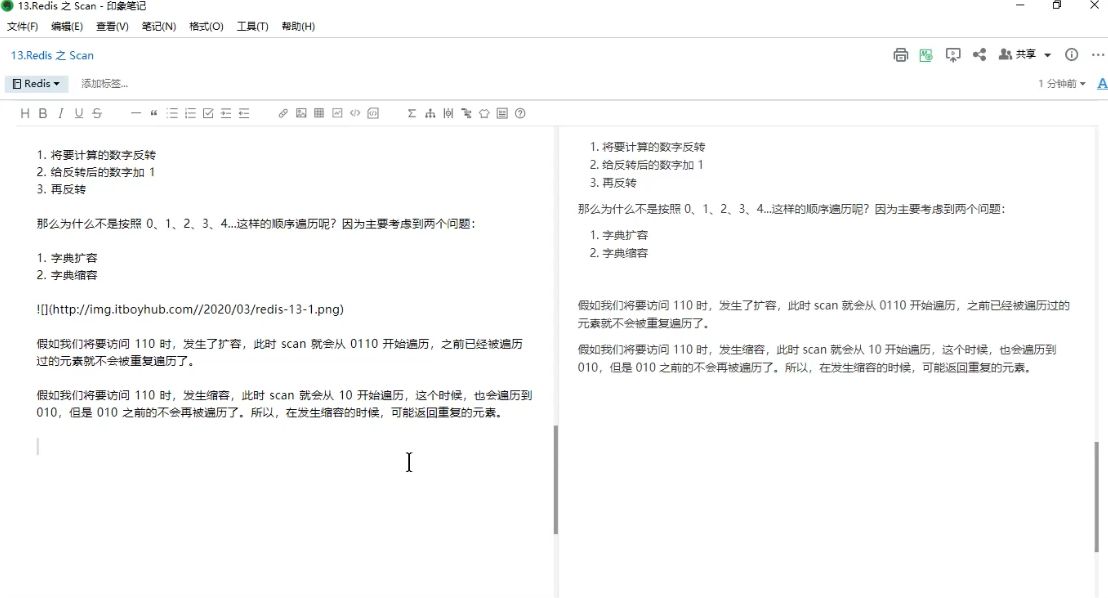The width and height of the screenshot is (1108, 598).
Task: Click the editor line '2. 字典缩容'
Action: [66, 275]
